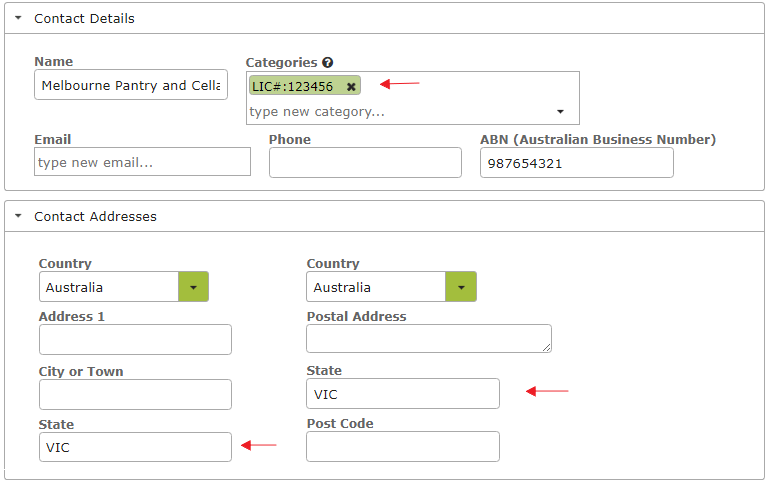Click the Address 1 input box
769x483 pixels.
pos(135,339)
